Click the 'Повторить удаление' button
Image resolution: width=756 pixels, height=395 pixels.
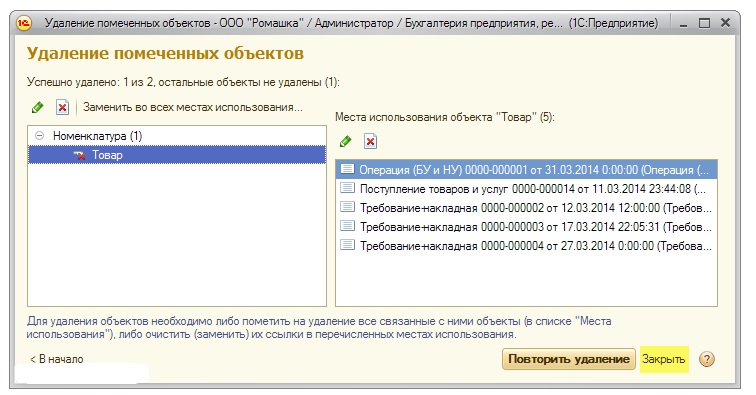click(568, 359)
